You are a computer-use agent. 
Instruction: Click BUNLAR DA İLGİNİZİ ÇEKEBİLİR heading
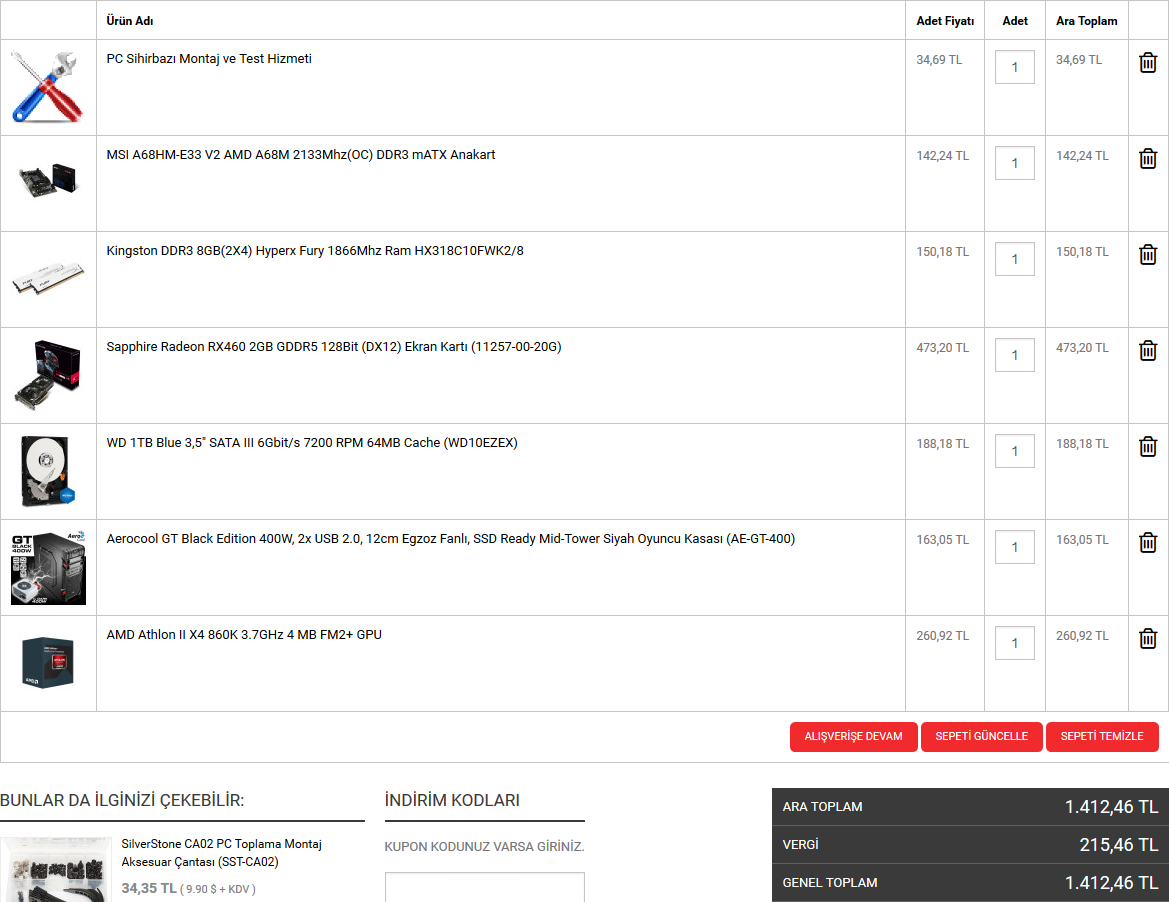pyautogui.click(x=122, y=801)
